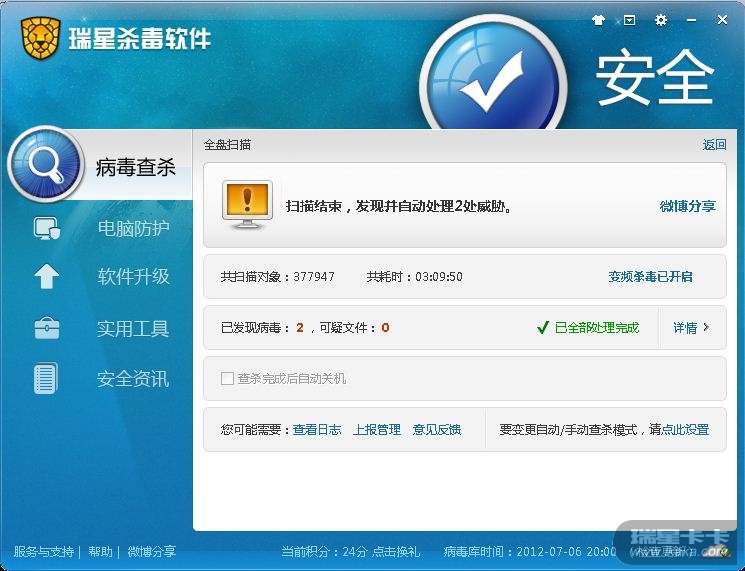The height and width of the screenshot is (571, 745).
Task: Click 点击换礼 points link
Action: [x=396, y=552]
